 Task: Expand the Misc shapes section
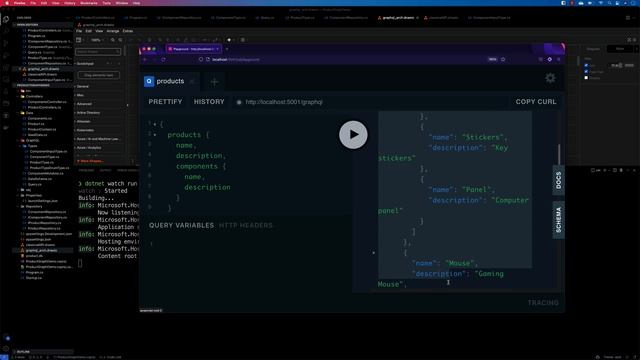pos(80,95)
